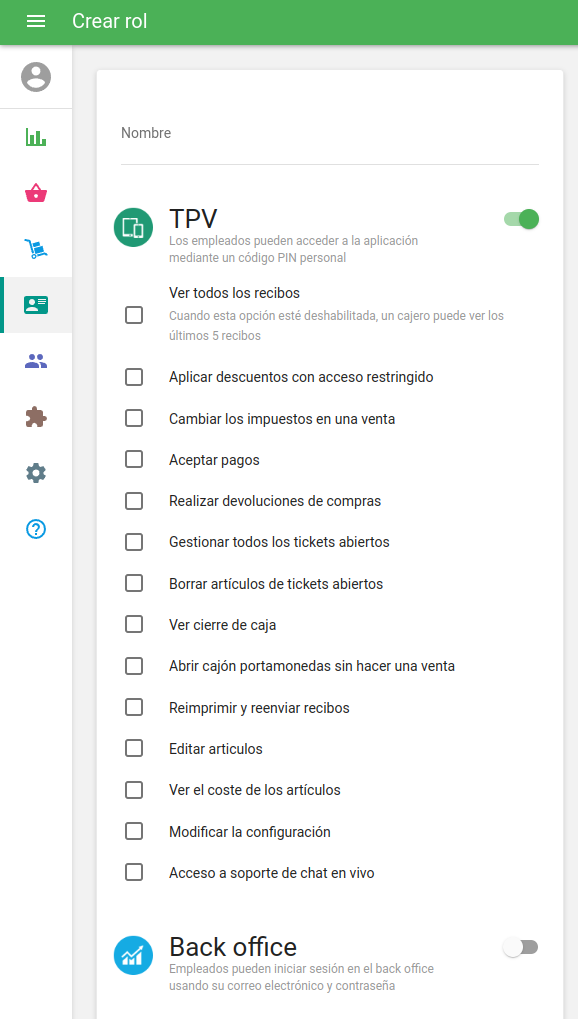Check 'Acceso a soporte de chat en vivo'
Image resolution: width=578 pixels, height=1019 pixels.
133,872
